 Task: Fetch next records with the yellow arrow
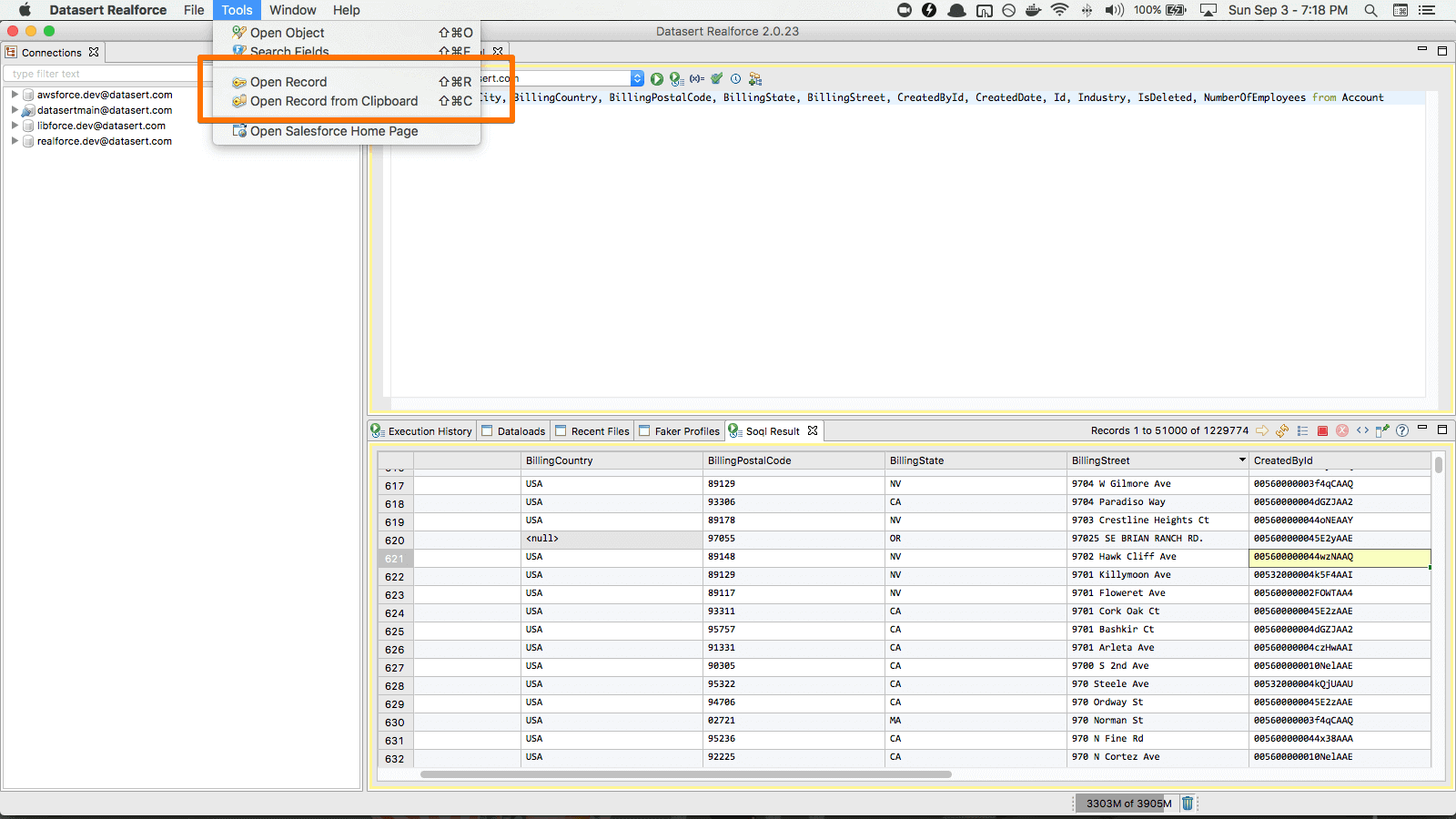(x=1262, y=430)
